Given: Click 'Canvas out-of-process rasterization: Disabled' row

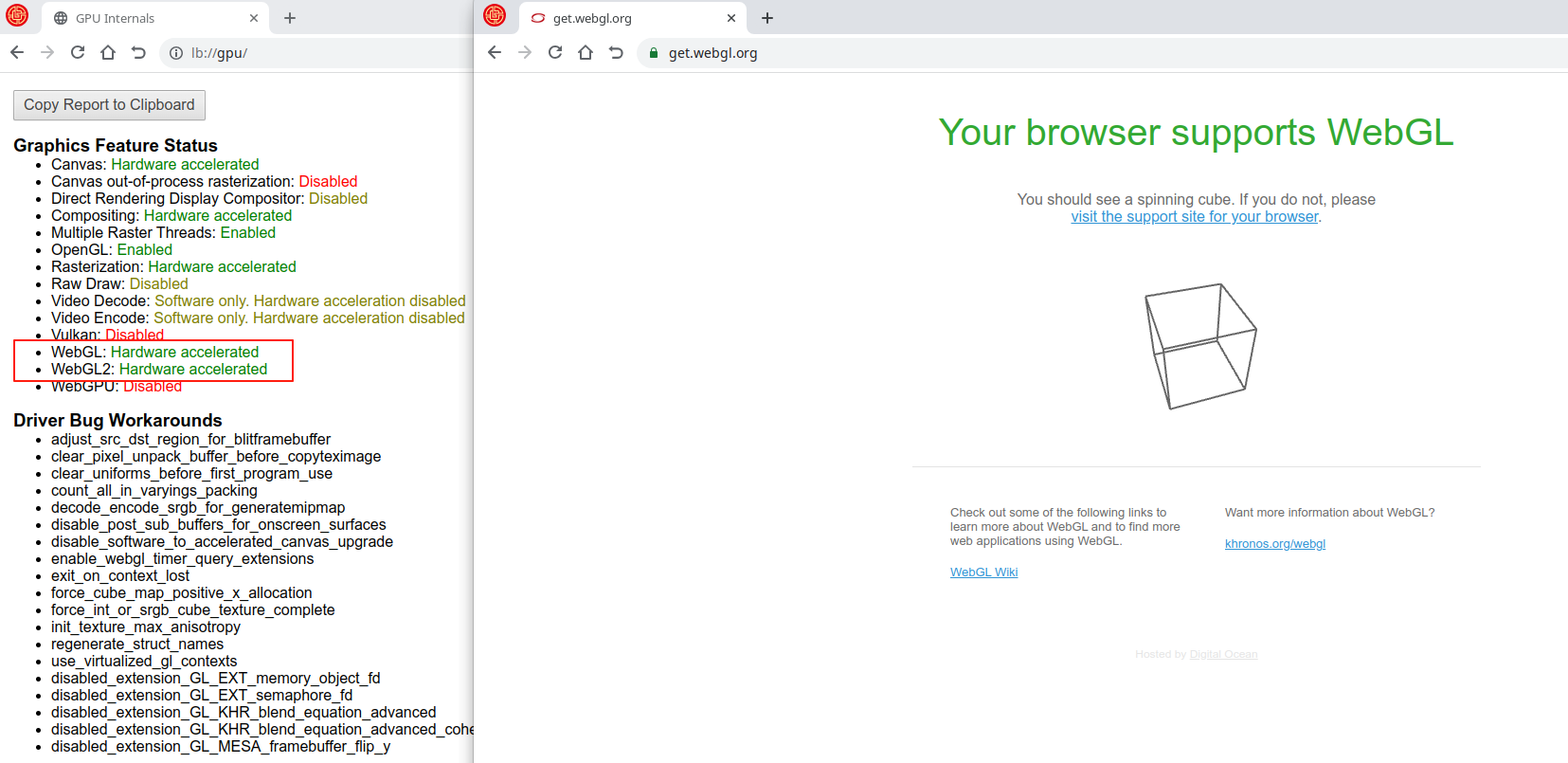Looking at the screenshot, I should pos(204,181).
